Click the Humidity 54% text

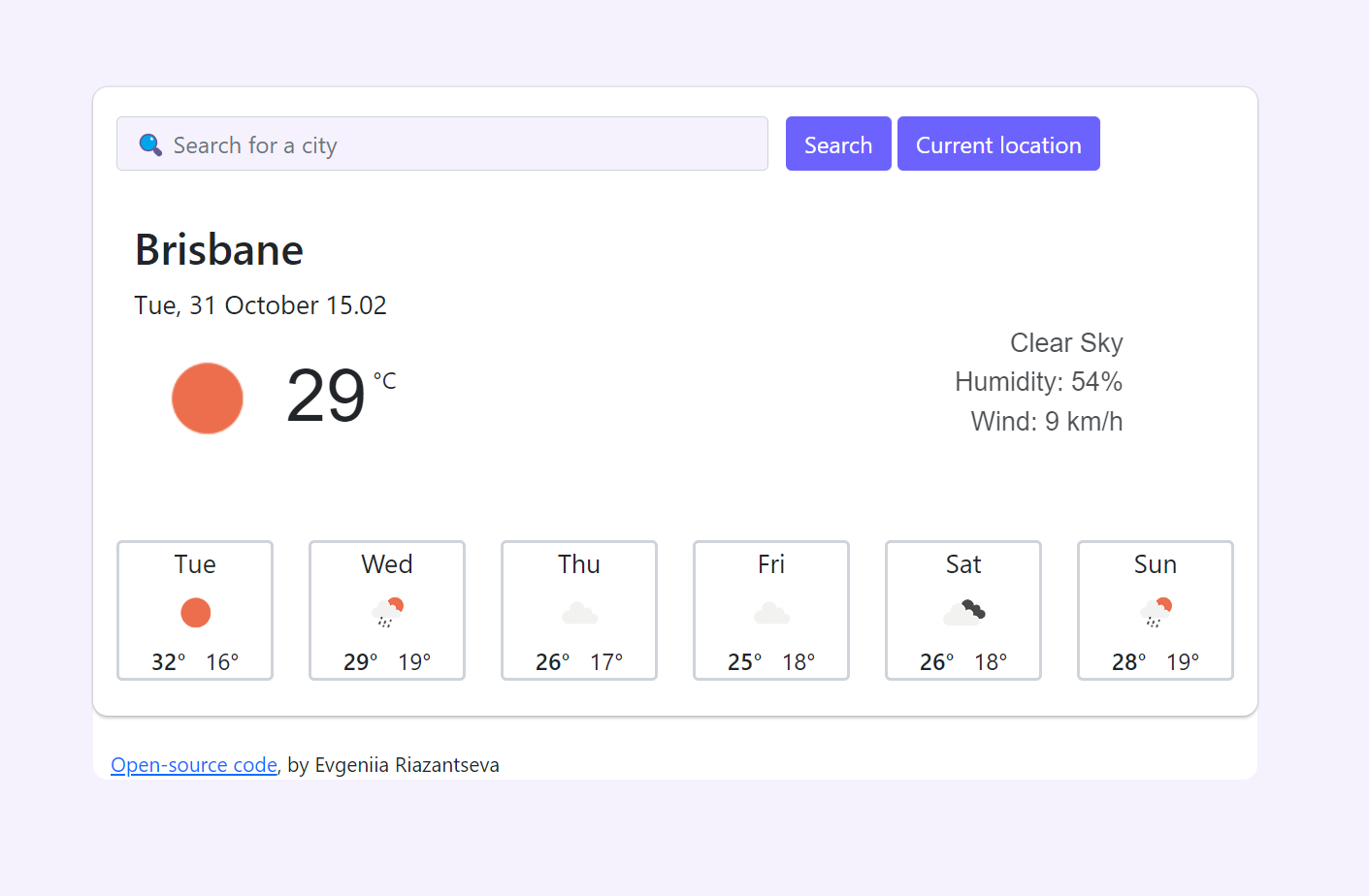[x=1038, y=381]
